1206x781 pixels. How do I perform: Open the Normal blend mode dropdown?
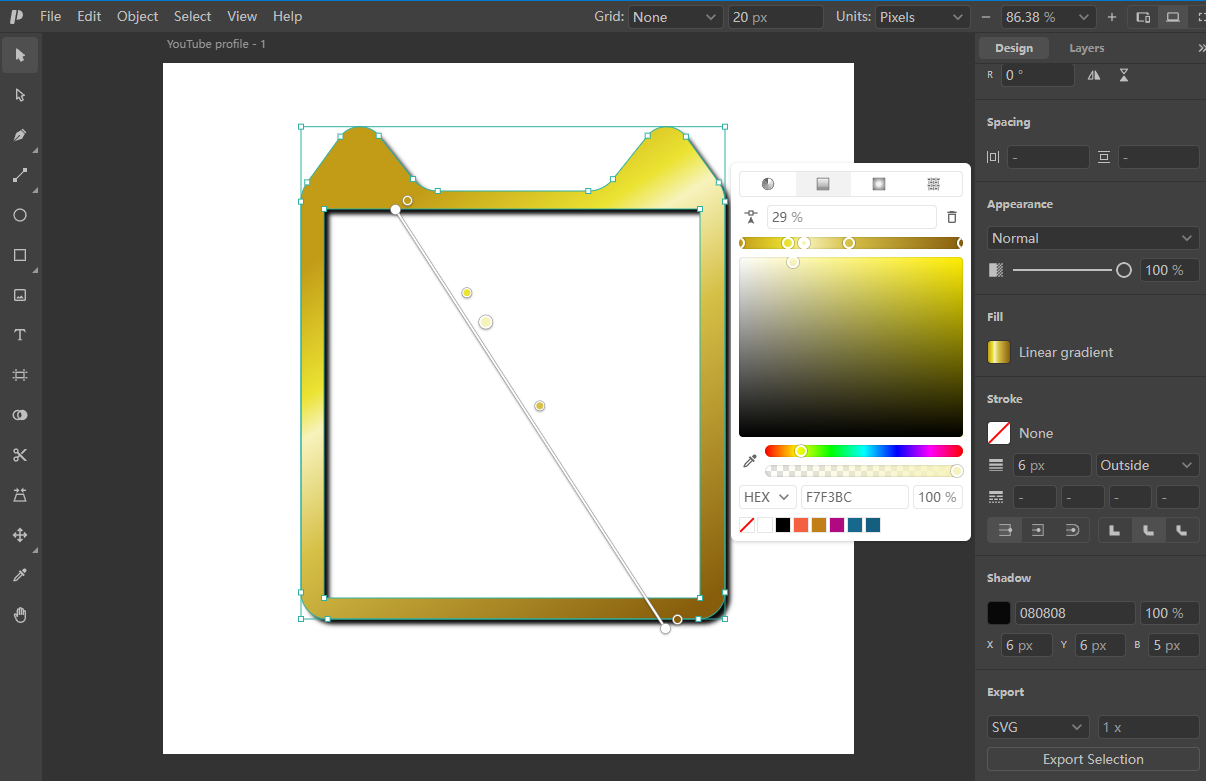pos(1093,238)
